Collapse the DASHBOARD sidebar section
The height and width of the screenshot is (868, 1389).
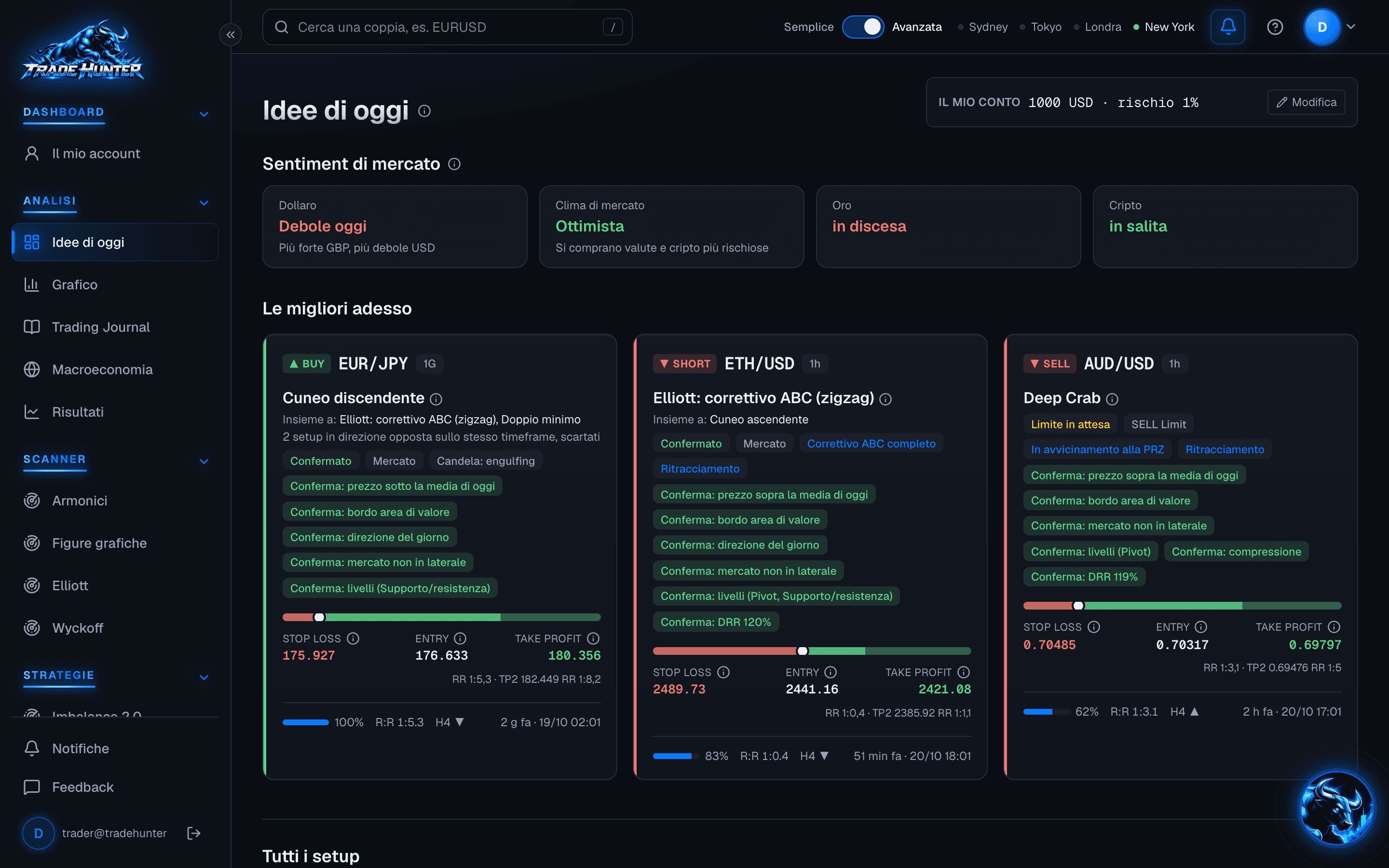point(204,114)
